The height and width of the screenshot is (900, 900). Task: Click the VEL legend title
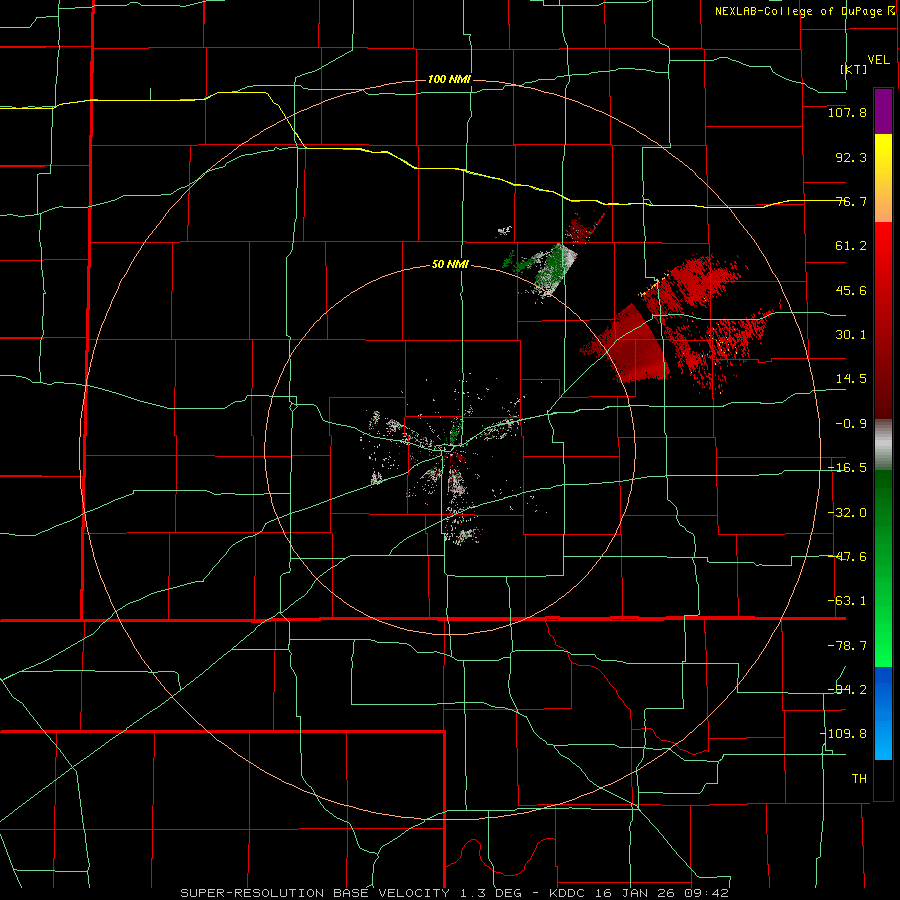click(878, 60)
